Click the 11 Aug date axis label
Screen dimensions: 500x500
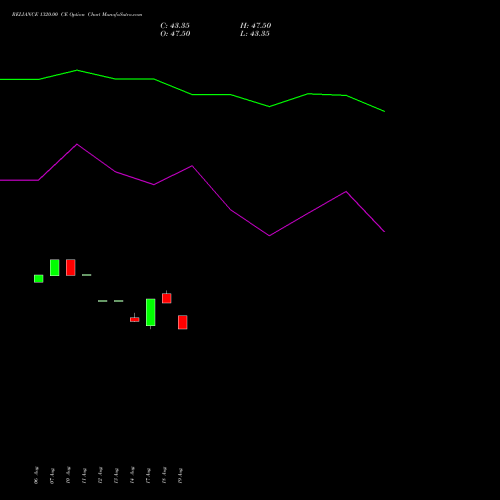84,475
